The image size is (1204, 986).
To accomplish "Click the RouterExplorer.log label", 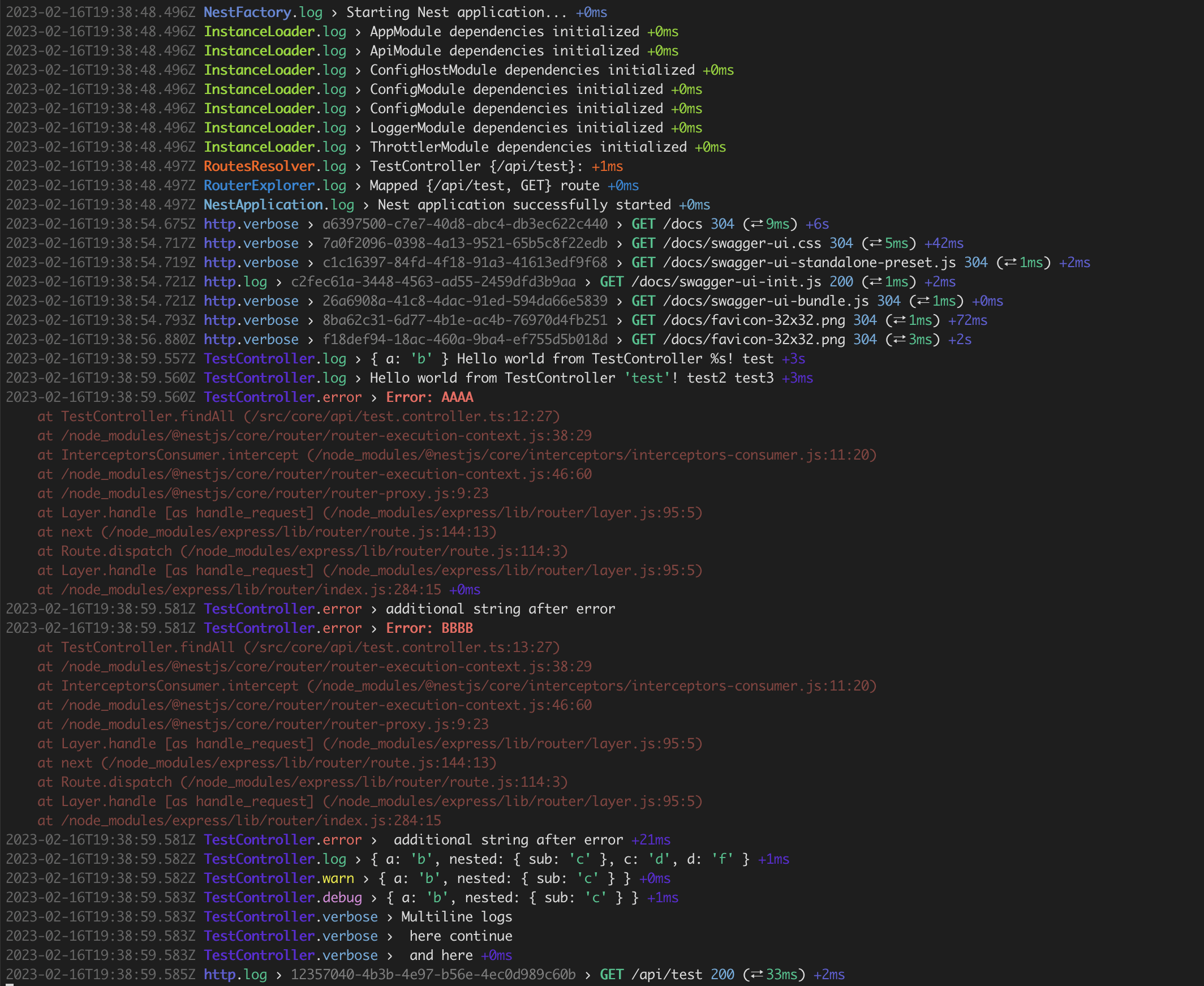I will click(x=275, y=186).
